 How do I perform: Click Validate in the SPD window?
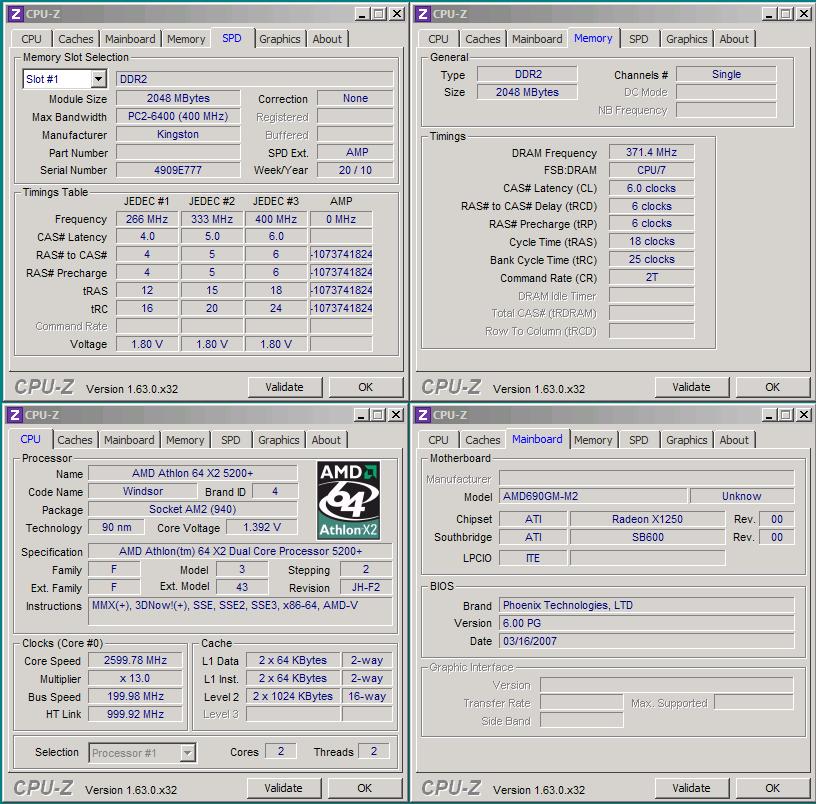point(284,387)
